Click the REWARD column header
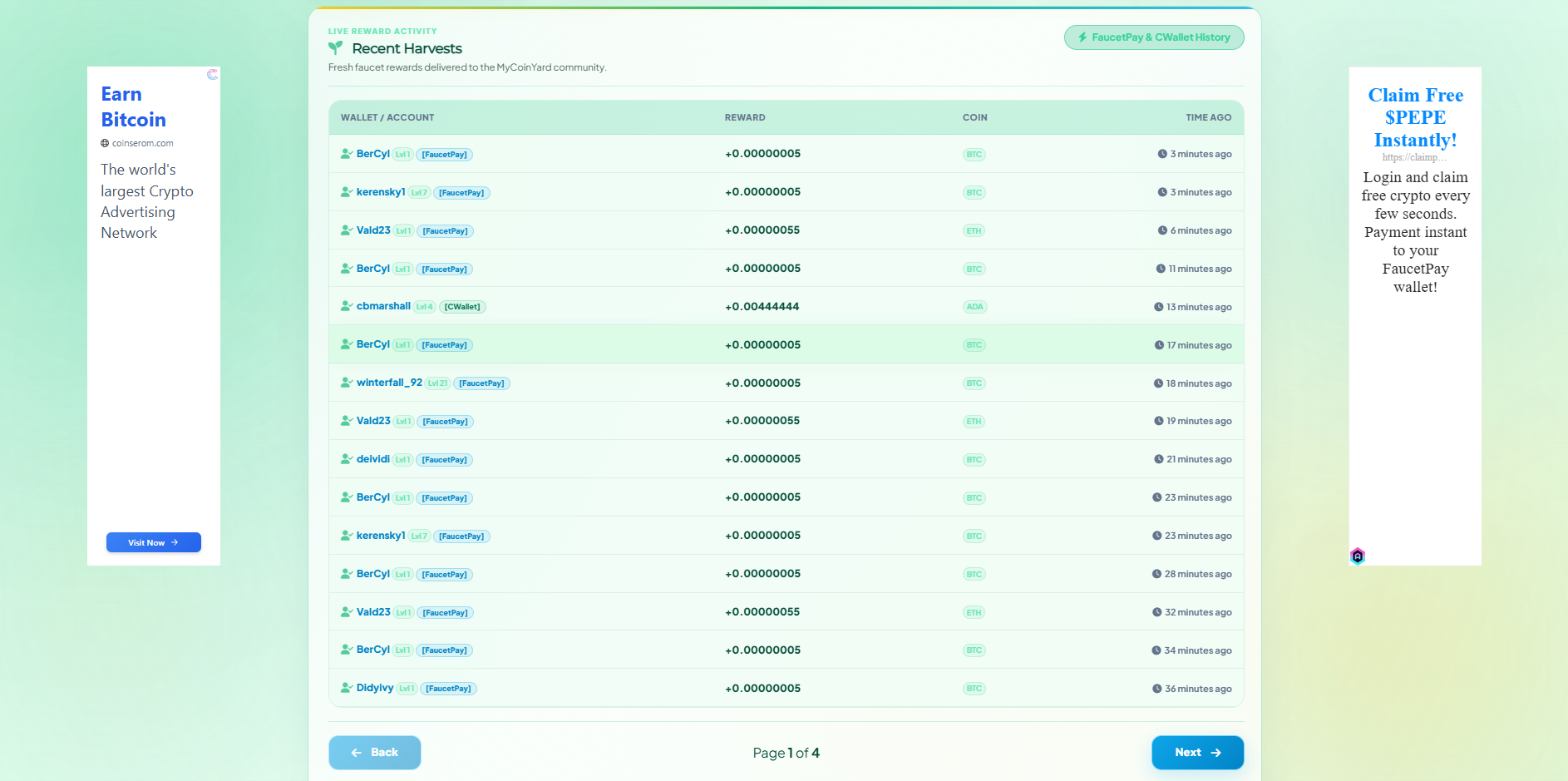 (x=745, y=117)
